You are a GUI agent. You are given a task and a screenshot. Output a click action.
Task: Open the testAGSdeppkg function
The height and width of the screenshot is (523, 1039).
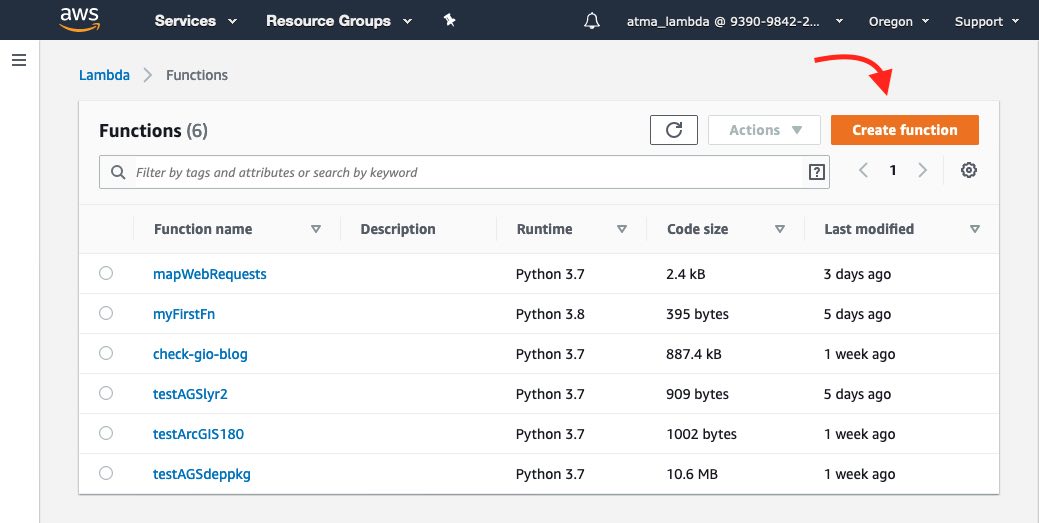tap(201, 474)
